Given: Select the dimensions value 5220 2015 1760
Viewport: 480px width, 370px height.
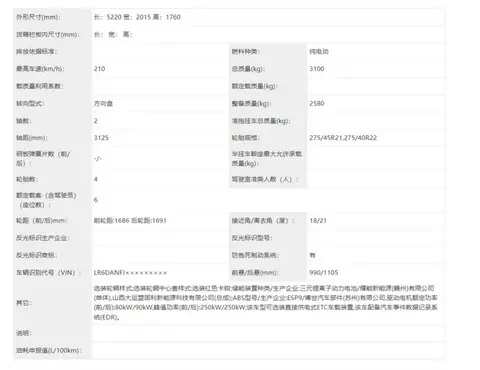Looking at the screenshot, I should point(137,17).
